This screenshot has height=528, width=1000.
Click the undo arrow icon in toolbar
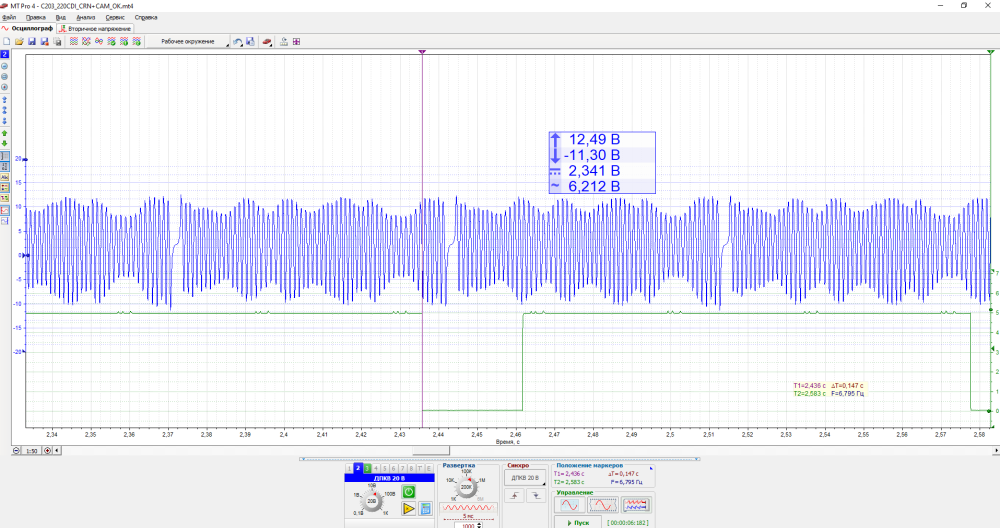[x=237, y=42]
